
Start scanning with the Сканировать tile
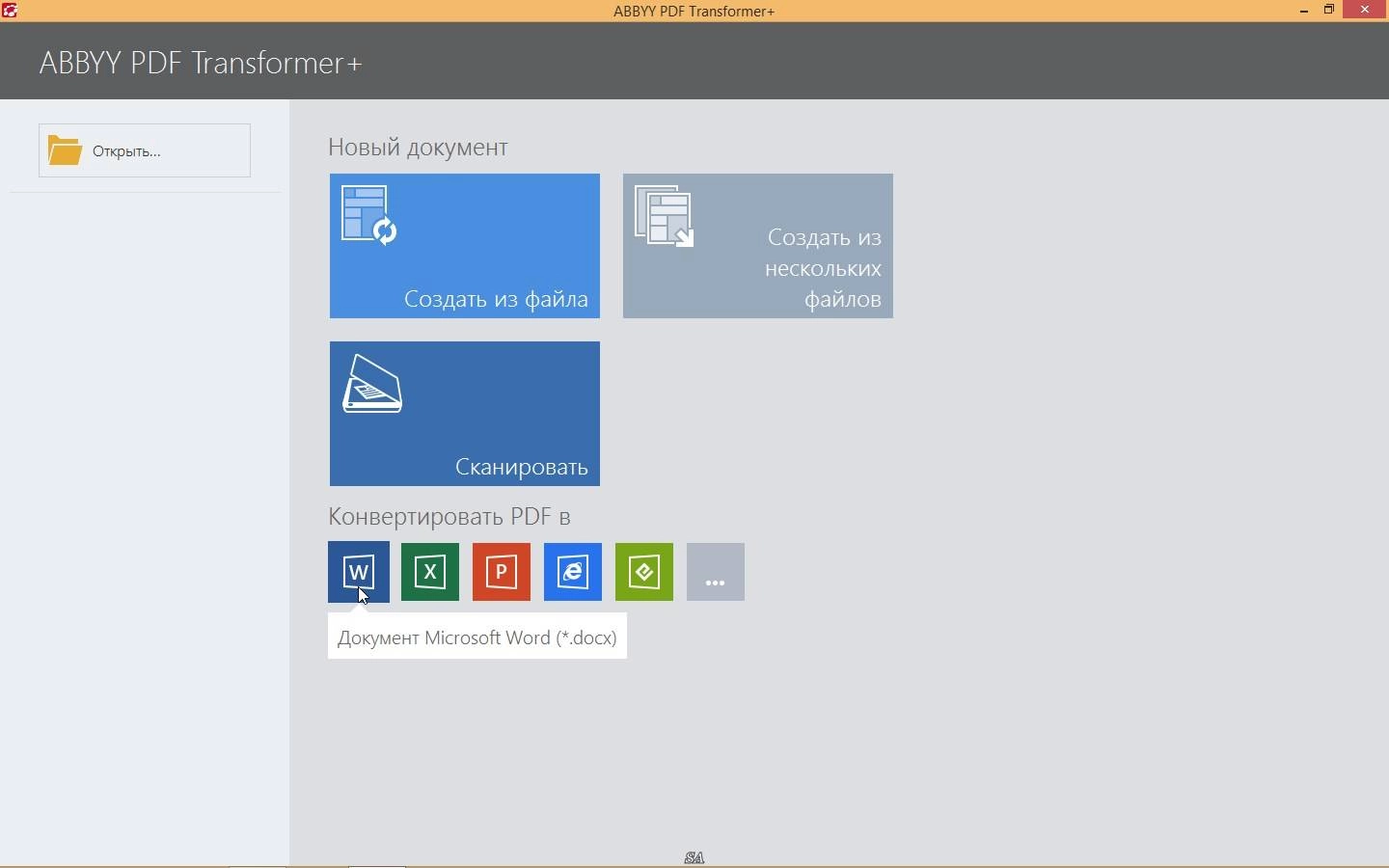[x=465, y=414]
